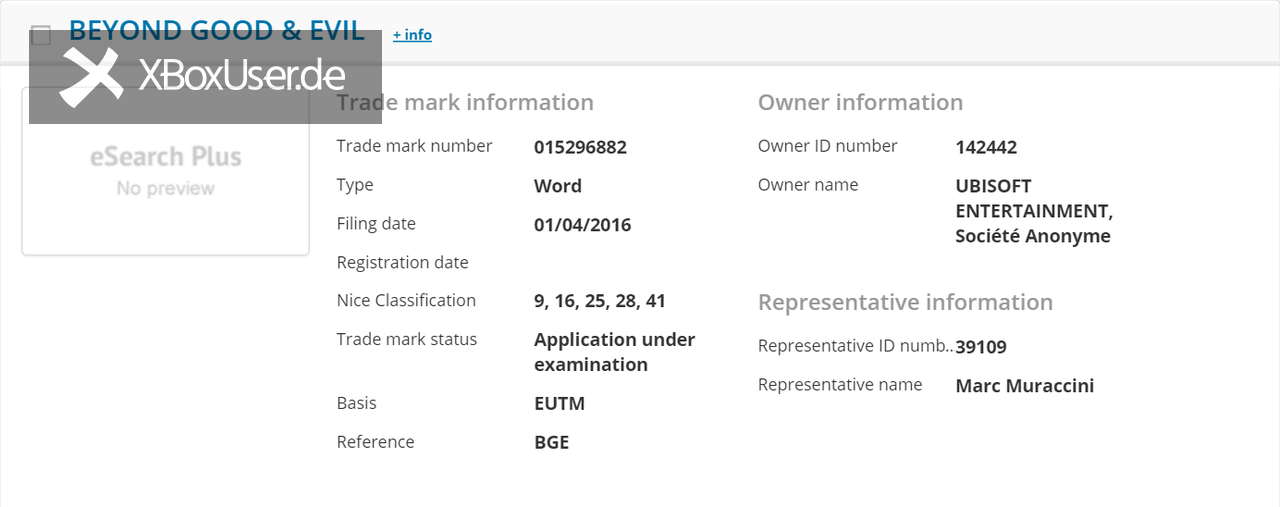
Task: Click the eSearch Plus 'No preview' thumbnail
Action: click(x=166, y=171)
